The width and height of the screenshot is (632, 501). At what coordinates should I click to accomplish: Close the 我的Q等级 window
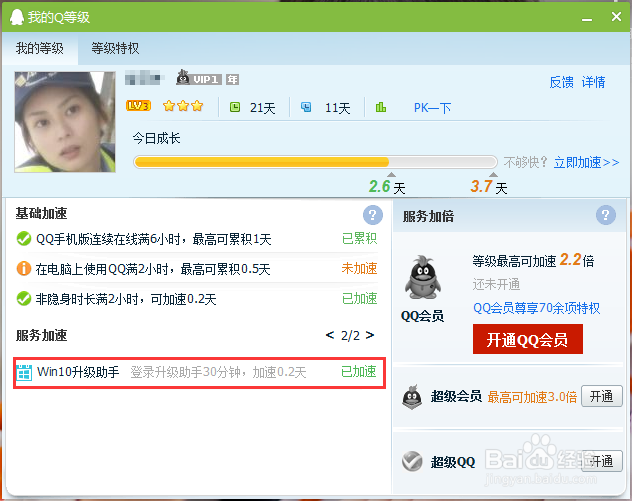(616, 17)
